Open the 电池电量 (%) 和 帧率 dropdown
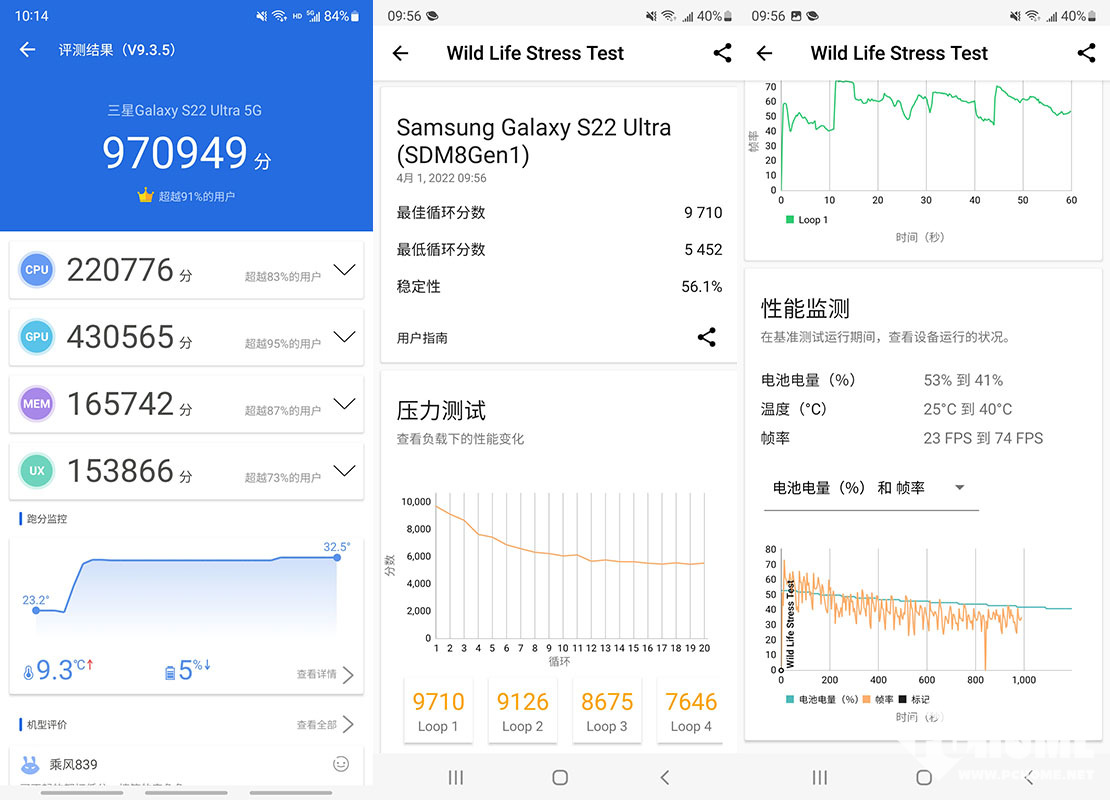Screen dimensions: 1110x800 tap(871, 488)
